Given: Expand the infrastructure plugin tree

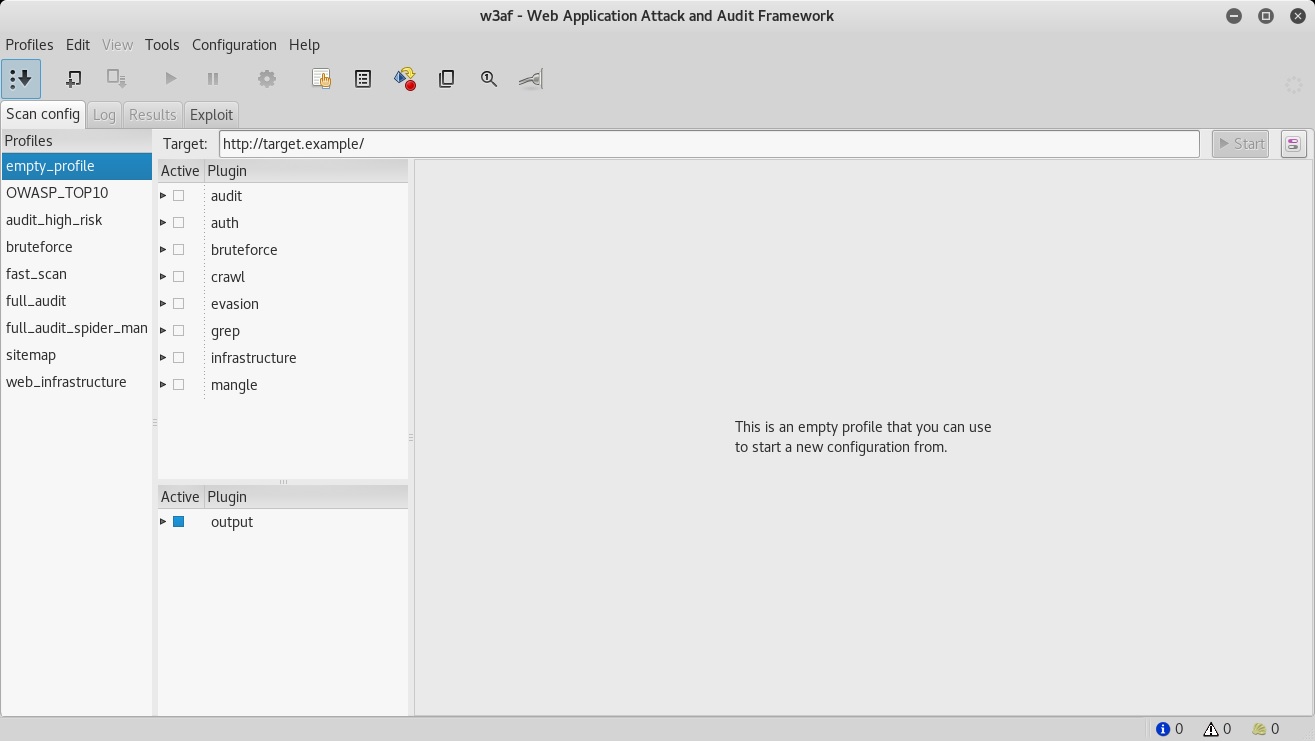Looking at the screenshot, I should pyautogui.click(x=163, y=358).
